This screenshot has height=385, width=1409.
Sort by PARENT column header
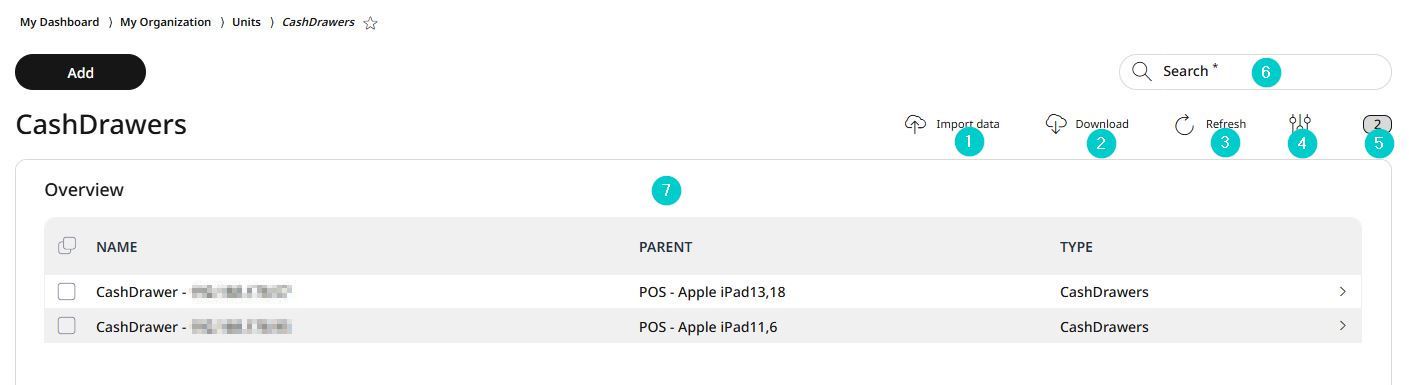tap(666, 247)
